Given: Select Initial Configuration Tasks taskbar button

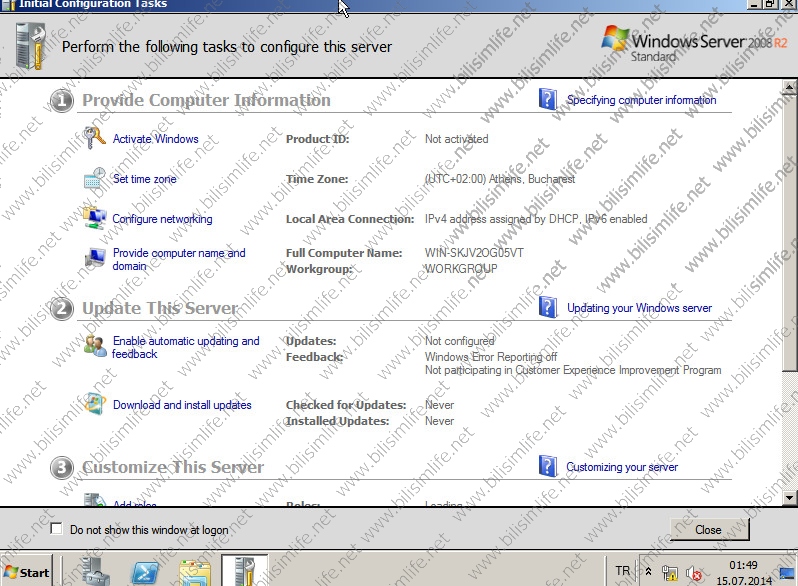Looking at the screenshot, I should point(244,571).
